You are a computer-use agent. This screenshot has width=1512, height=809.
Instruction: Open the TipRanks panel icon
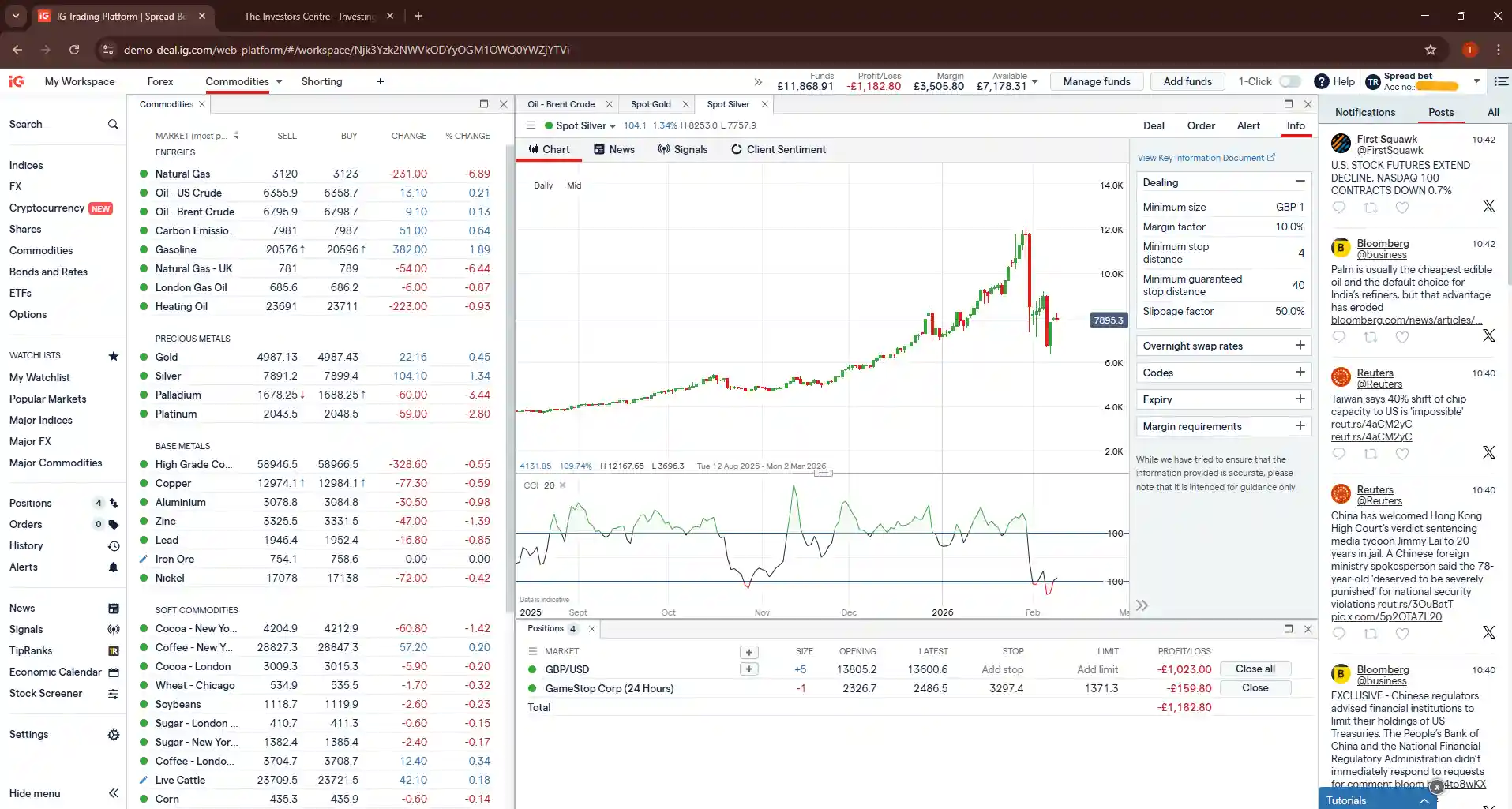113,650
